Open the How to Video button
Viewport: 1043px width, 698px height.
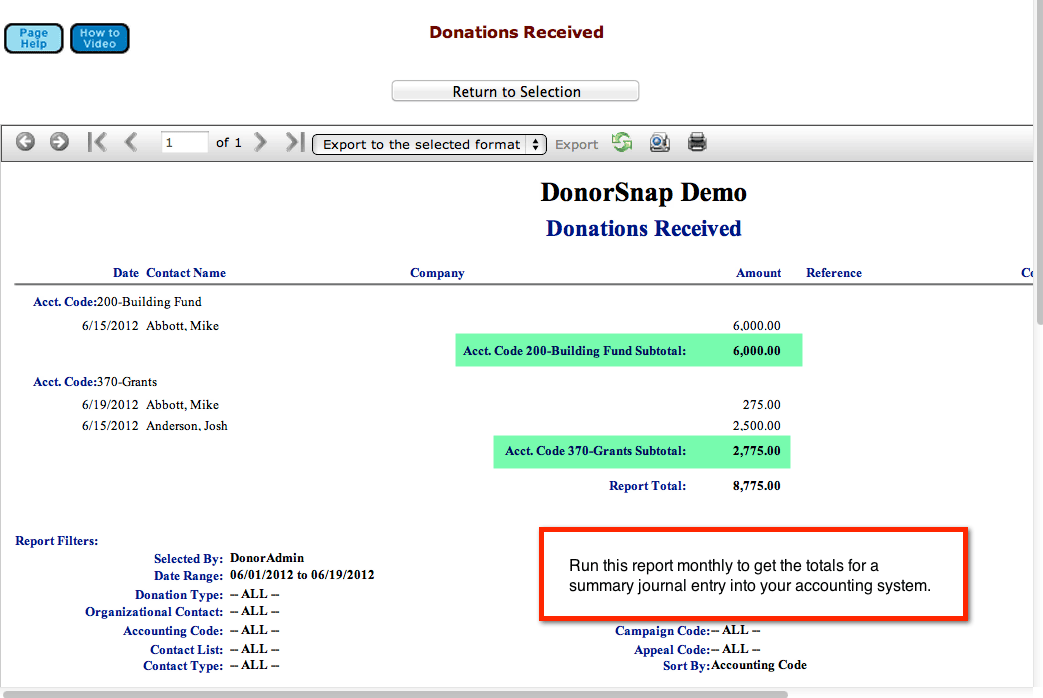[100, 38]
